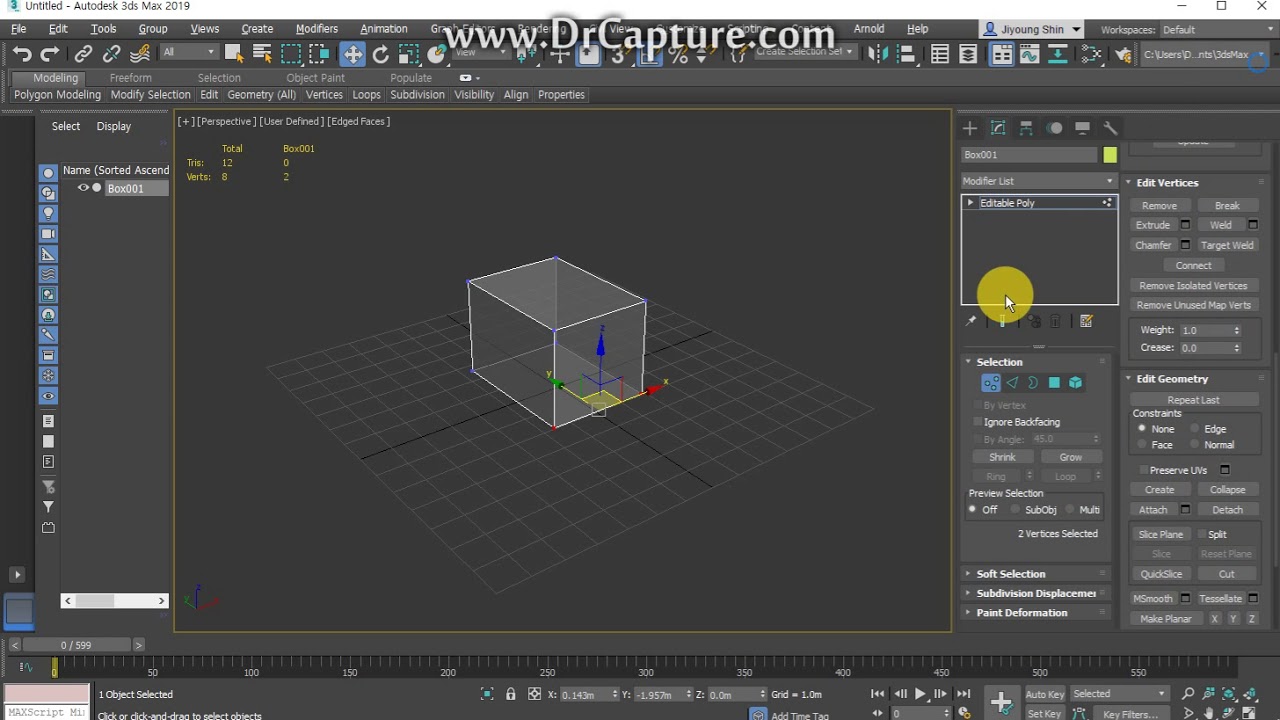
Task: Select Vertex sub-object level icon
Action: pos(991,383)
